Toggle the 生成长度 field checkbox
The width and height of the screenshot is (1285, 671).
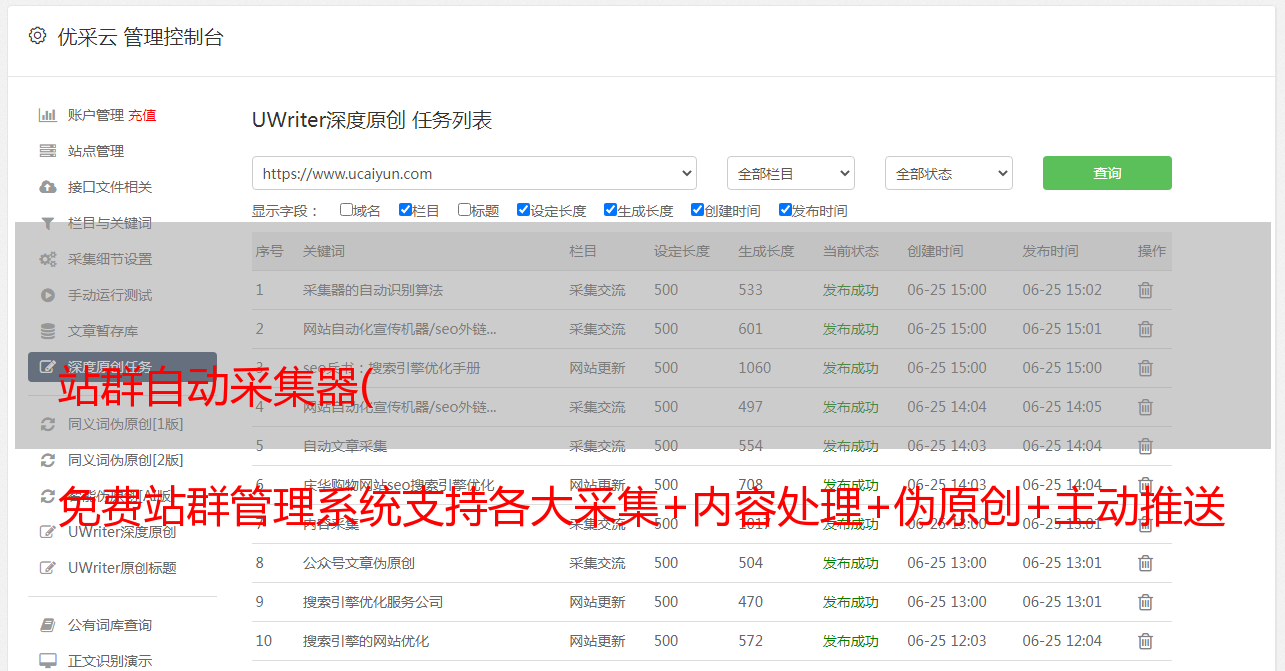pyautogui.click(x=610, y=210)
